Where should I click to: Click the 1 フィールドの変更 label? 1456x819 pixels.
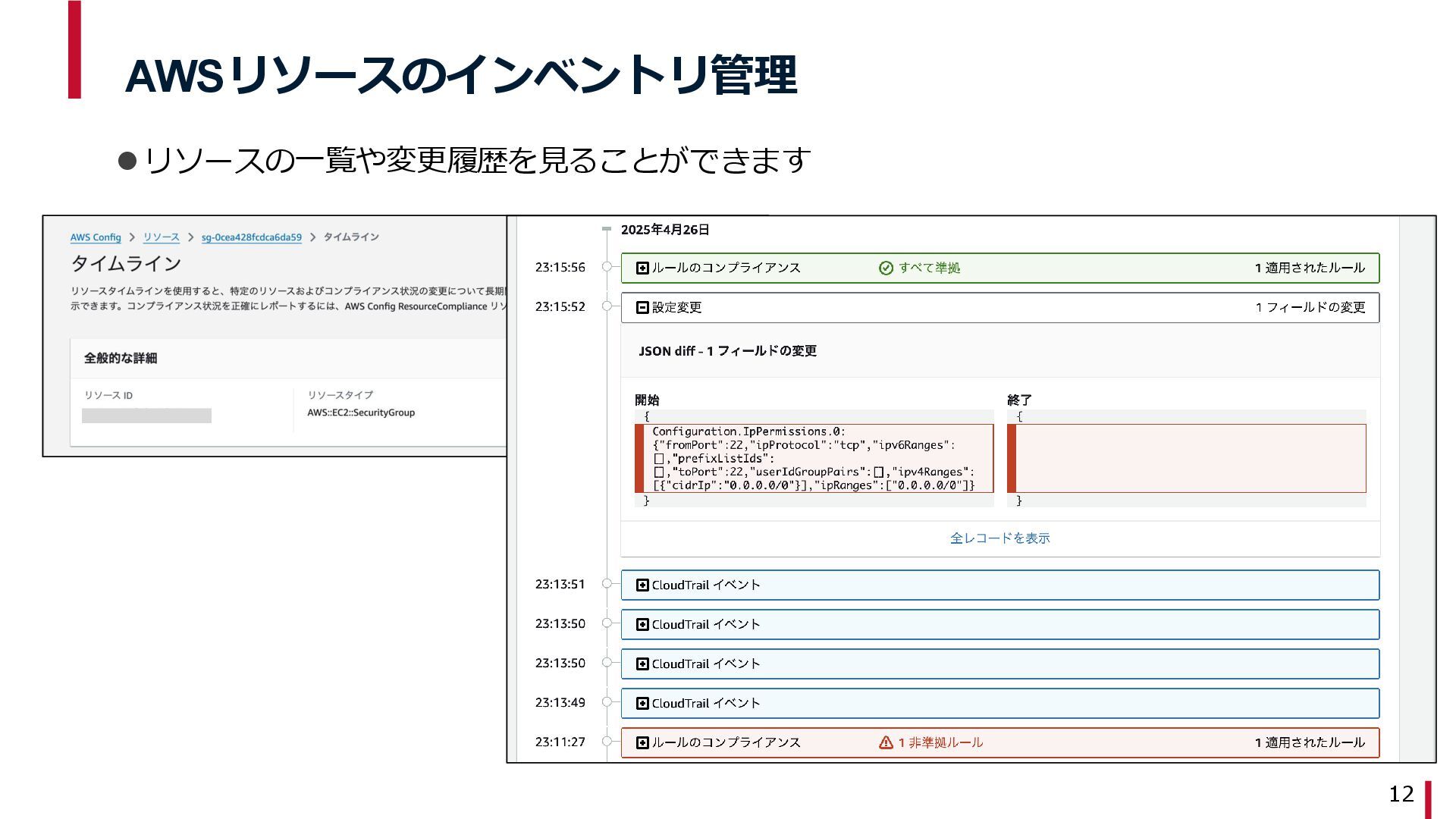[1310, 307]
